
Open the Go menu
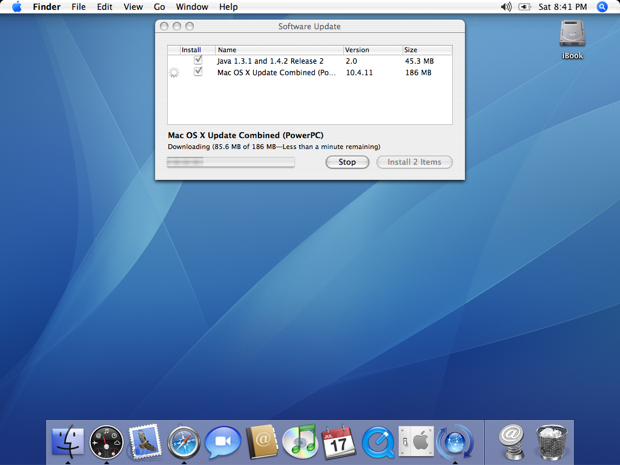click(x=159, y=7)
